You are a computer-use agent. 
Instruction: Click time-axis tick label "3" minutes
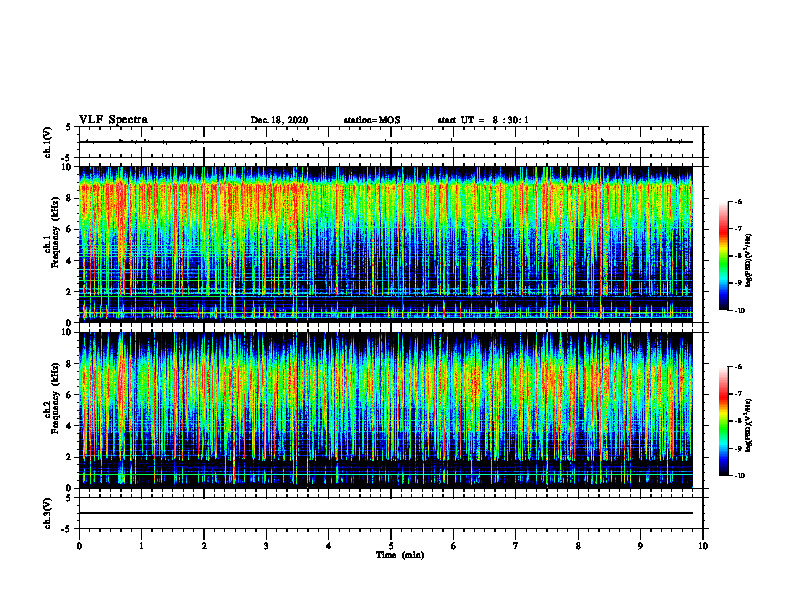[266, 546]
